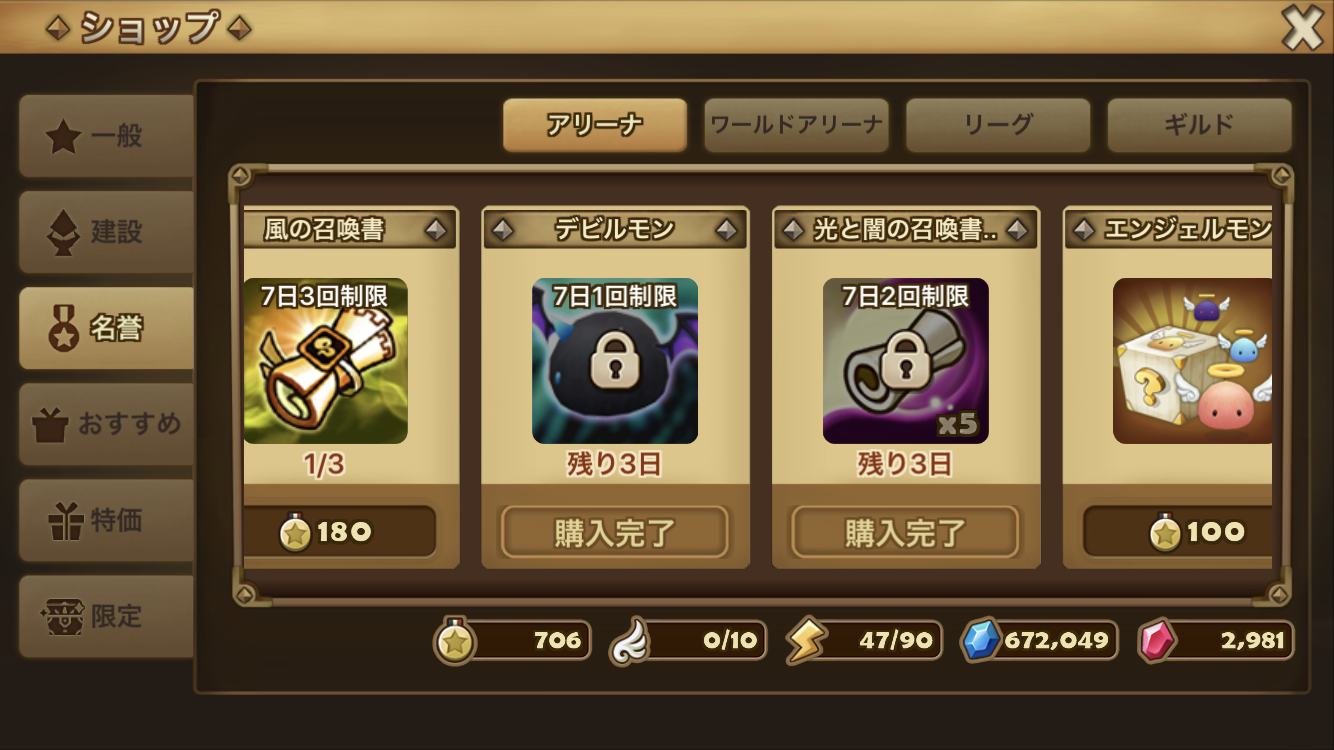Open the 限定 (Limited) category

[x=106, y=617]
